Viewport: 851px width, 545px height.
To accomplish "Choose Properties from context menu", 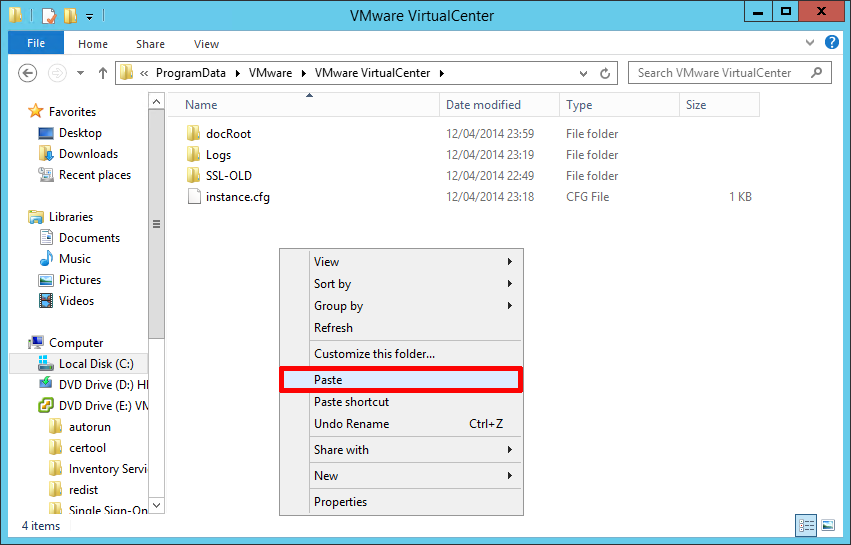I will pos(401,502).
